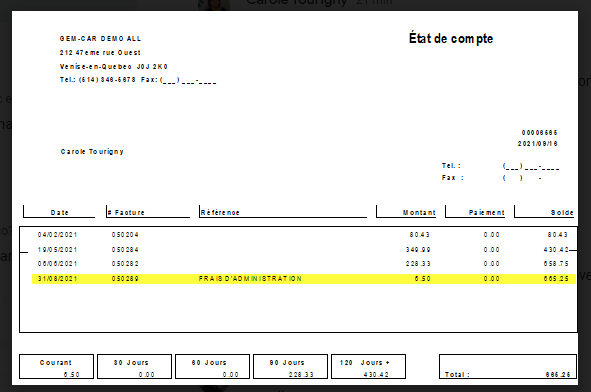
Task: Click the Total box showing 665.25
Action: (x=508, y=366)
